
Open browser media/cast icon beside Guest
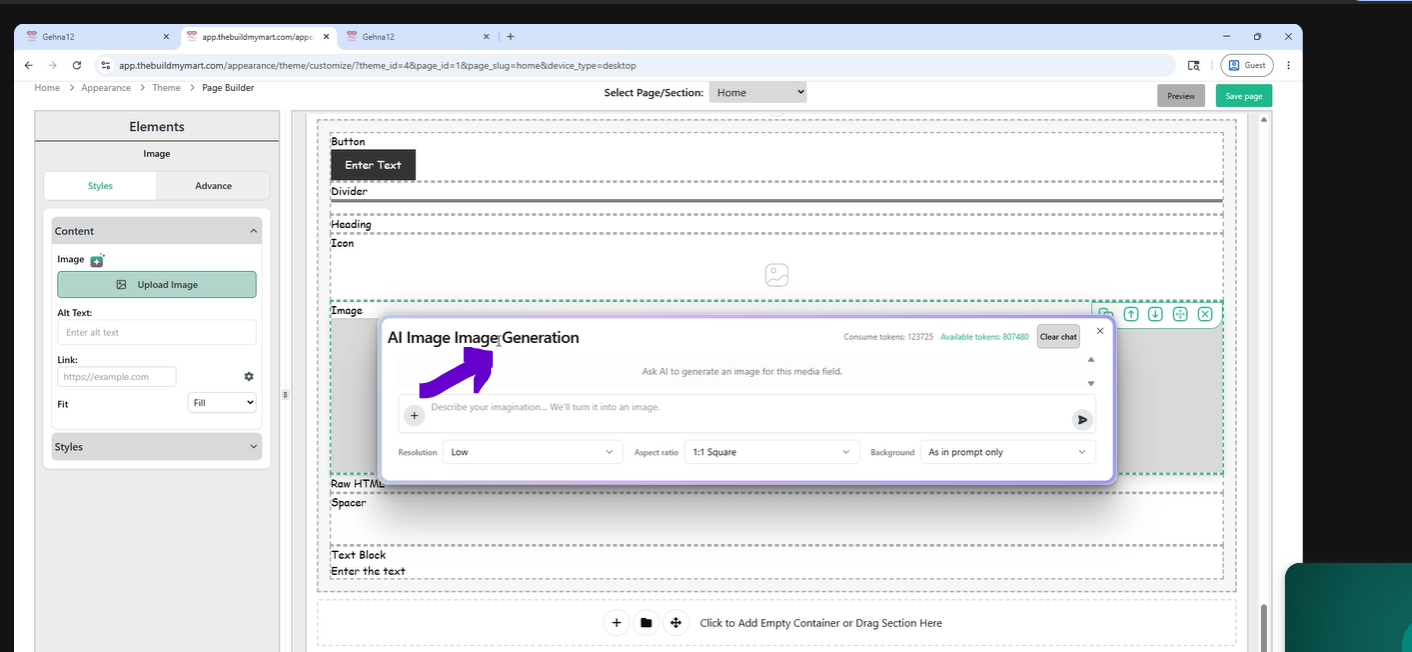pyautogui.click(x=1194, y=65)
